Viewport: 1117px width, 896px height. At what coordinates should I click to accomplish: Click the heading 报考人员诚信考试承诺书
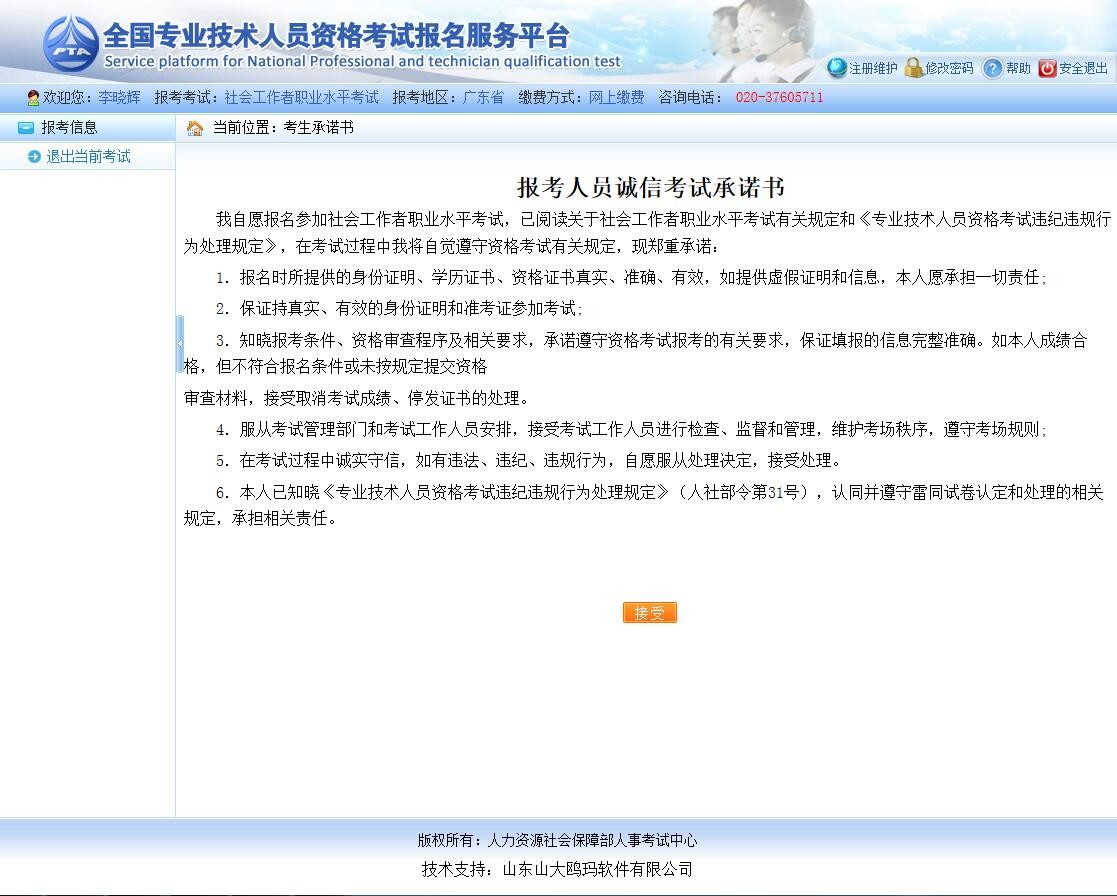click(x=650, y=187)
